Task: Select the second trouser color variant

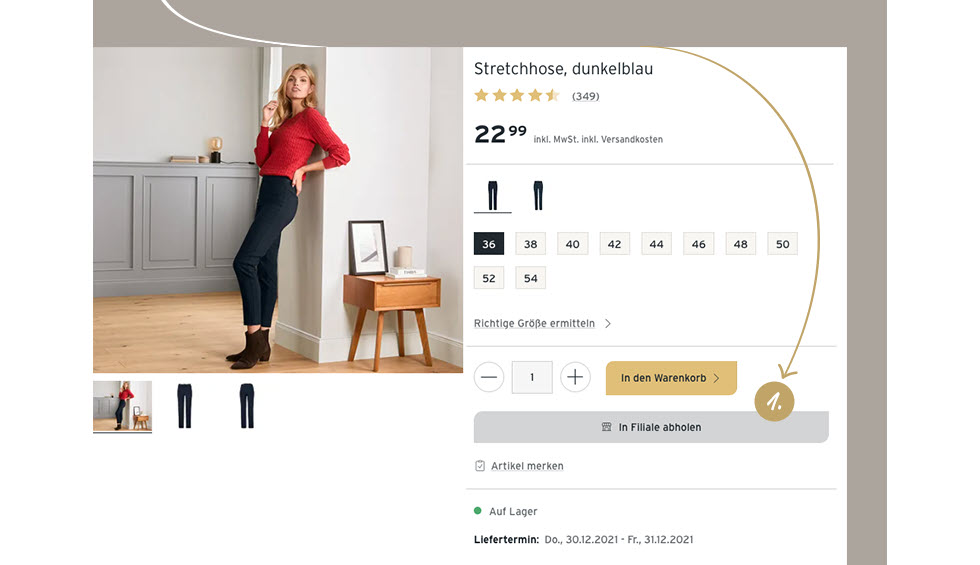Action: (x=538, y=196)
